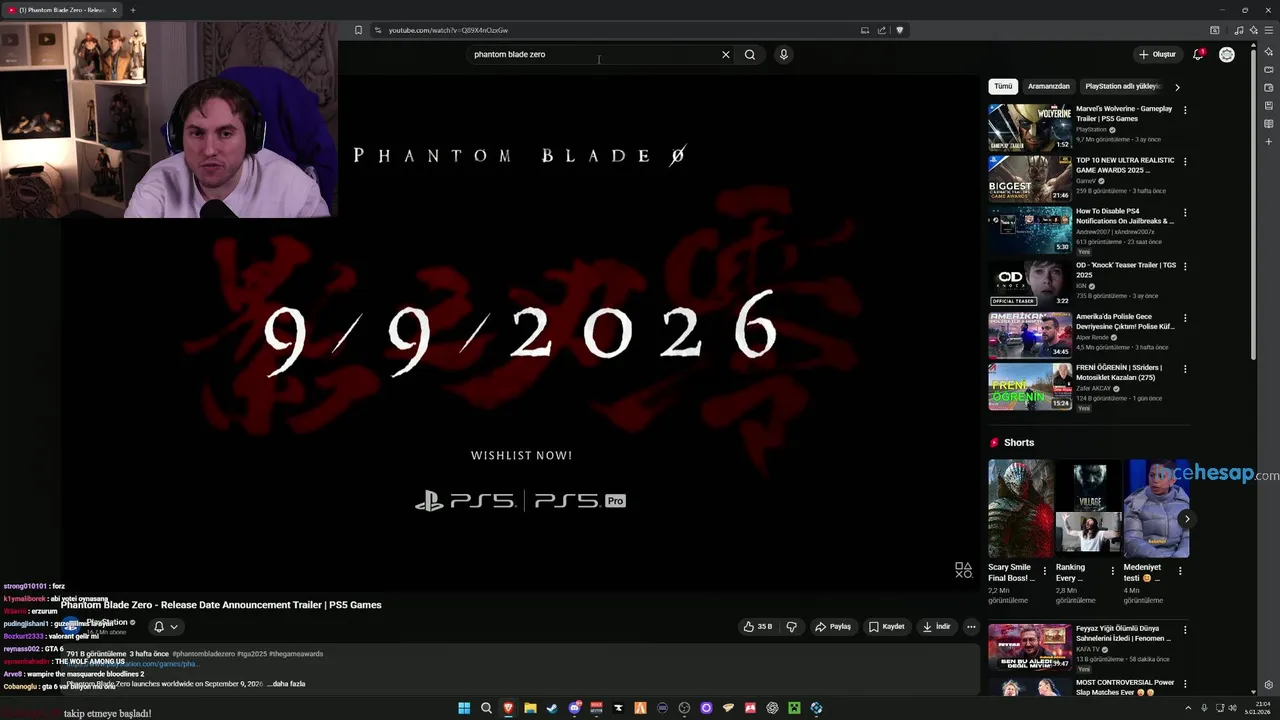
Task: Open more actions three-dot menu under video
Action: pyautogui.click(x=970, y=627)
